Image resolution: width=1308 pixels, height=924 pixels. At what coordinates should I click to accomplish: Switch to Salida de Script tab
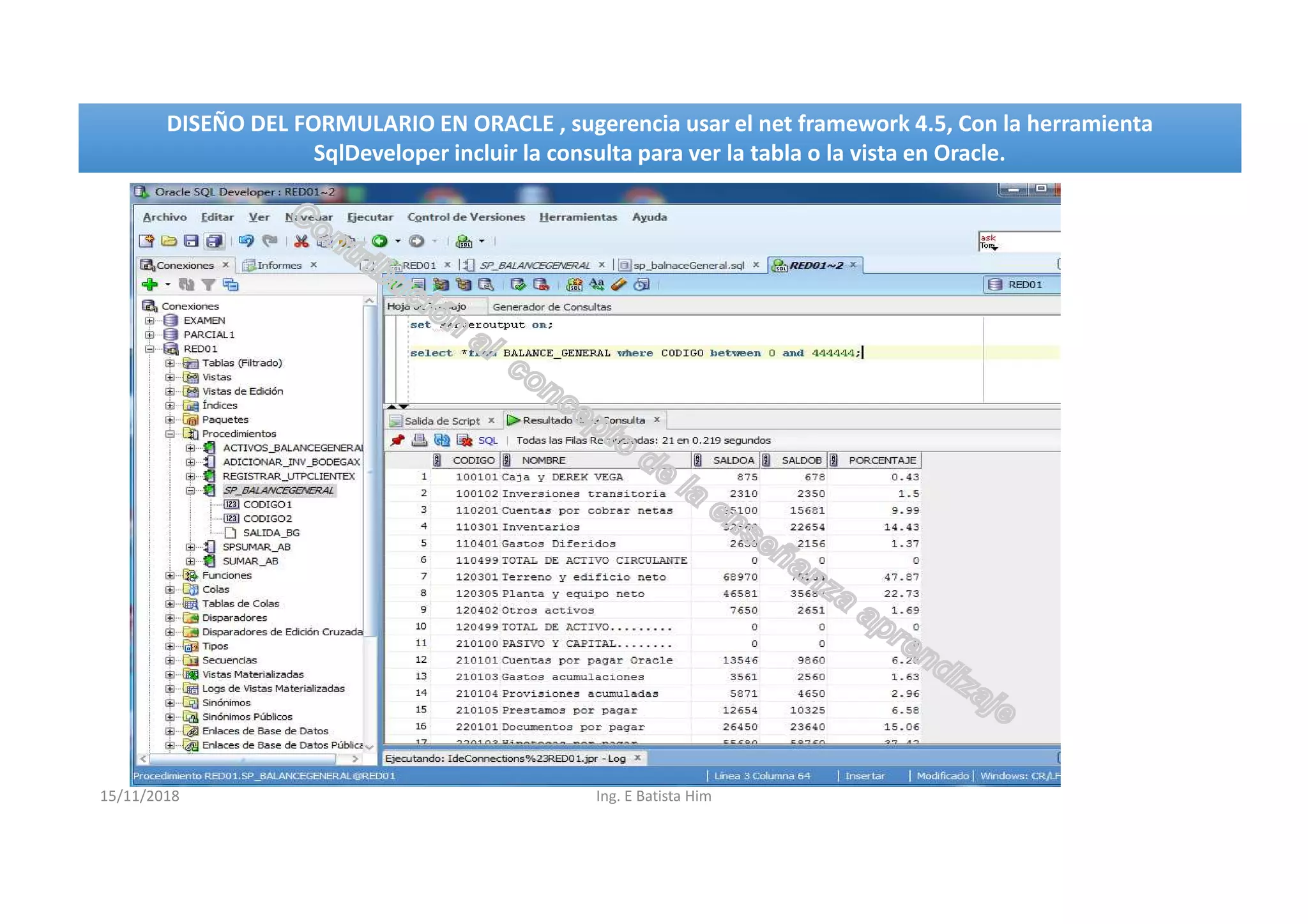click(442, 421)
